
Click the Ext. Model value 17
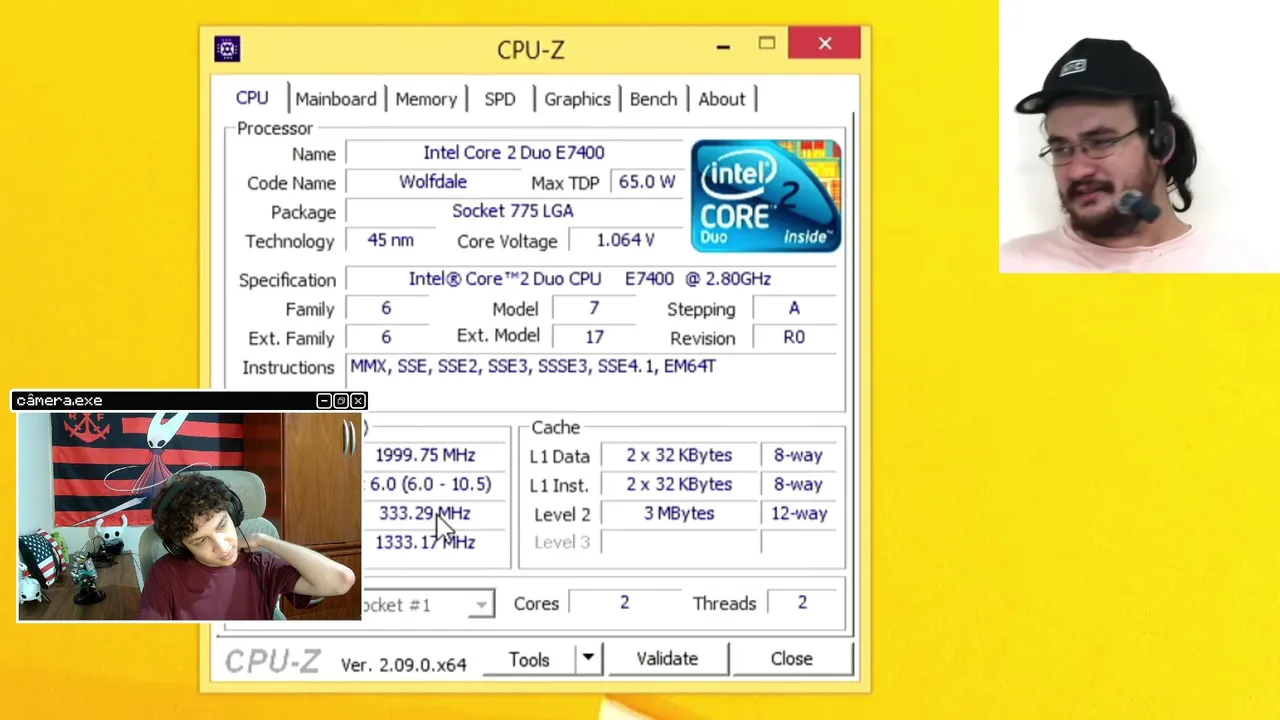[x=594, y=337]
